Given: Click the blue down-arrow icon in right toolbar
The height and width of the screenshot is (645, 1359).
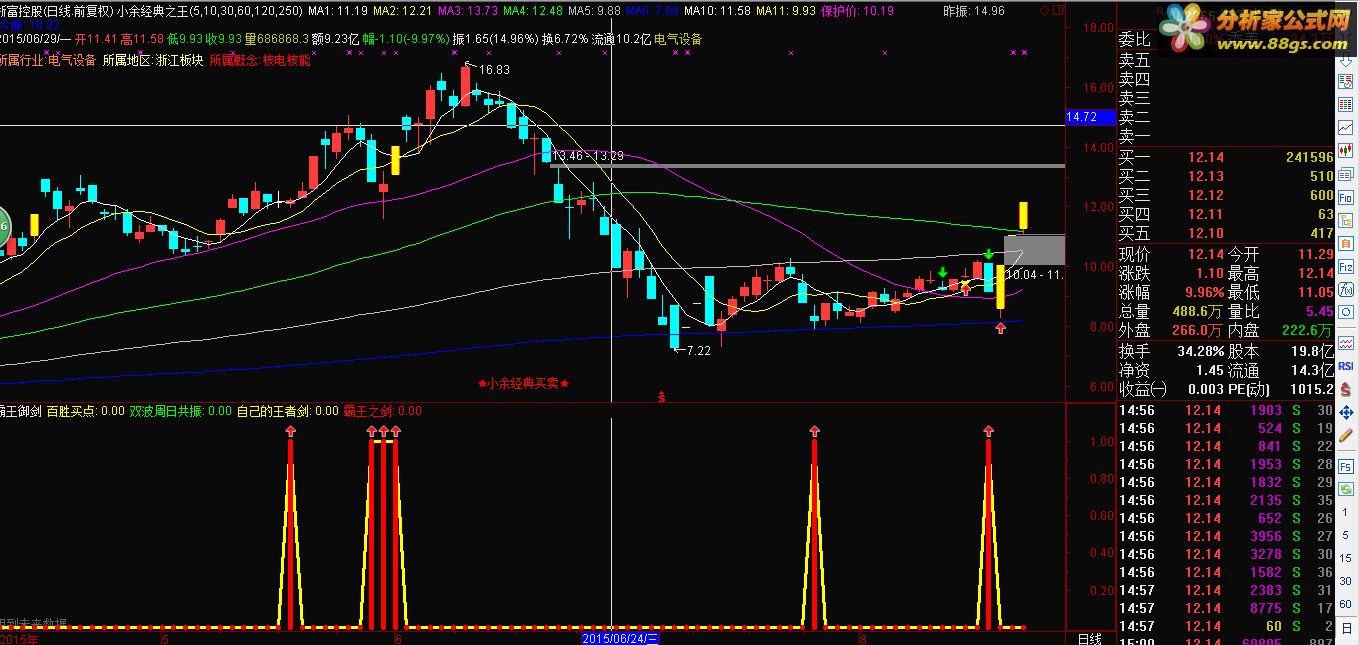Looking at the screenshot, I should [x=1345, y=62].
